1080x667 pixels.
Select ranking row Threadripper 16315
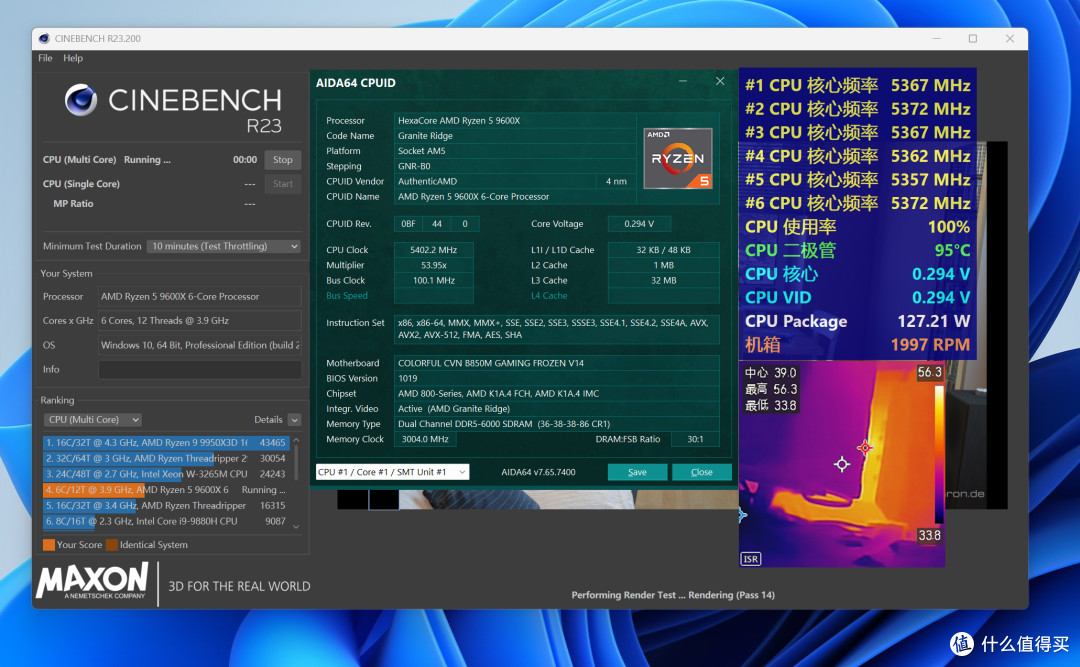coord(166,506)
